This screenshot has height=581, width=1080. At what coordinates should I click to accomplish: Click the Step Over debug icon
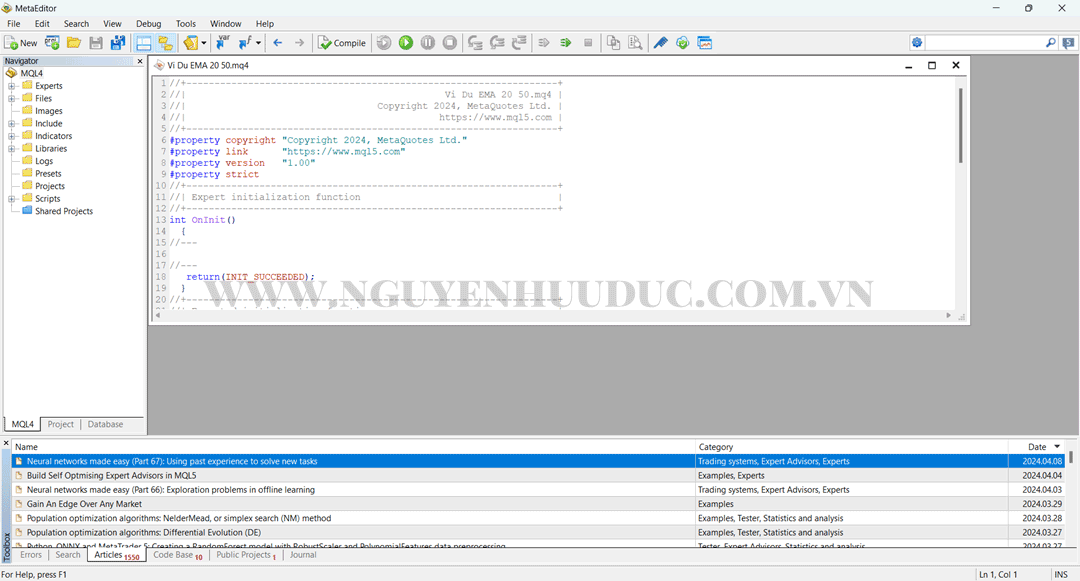click(497, 43)
